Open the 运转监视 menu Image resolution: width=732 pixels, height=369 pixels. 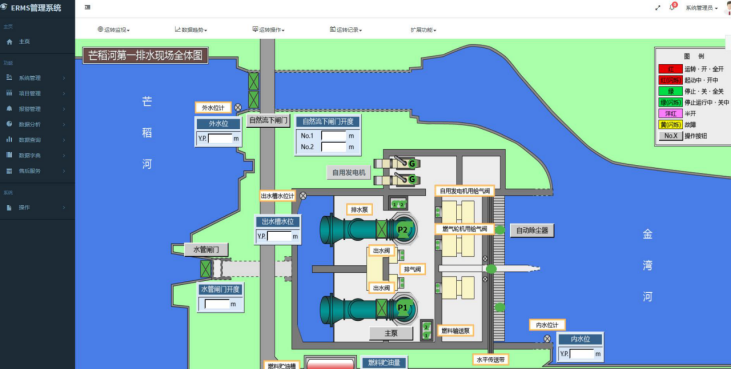click(113, 30)
